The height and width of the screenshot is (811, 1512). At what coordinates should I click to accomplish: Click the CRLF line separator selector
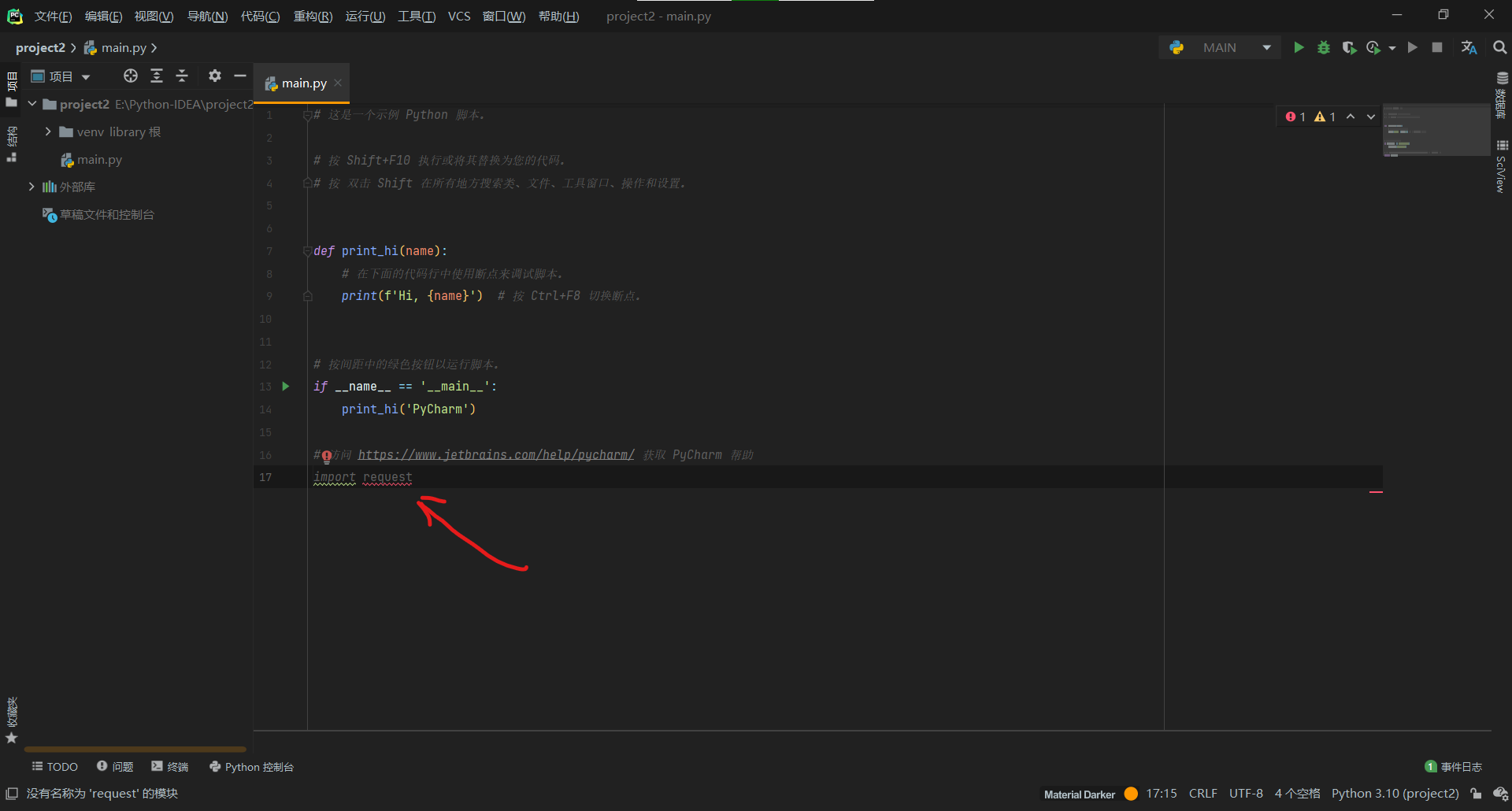pos(1203,794)
